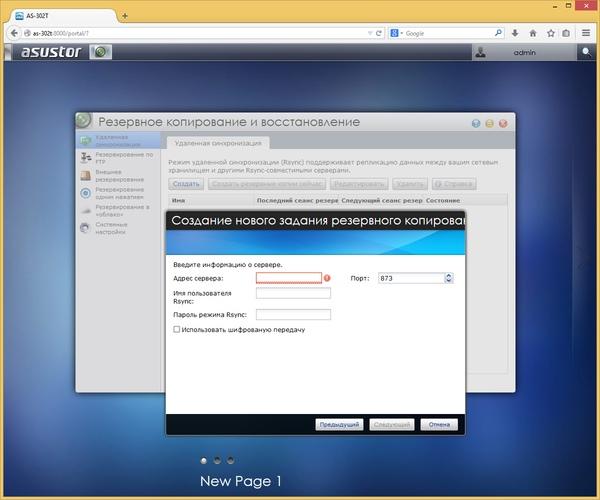
Task: Open help via the blue globe window icon
Action: [476, 123]
